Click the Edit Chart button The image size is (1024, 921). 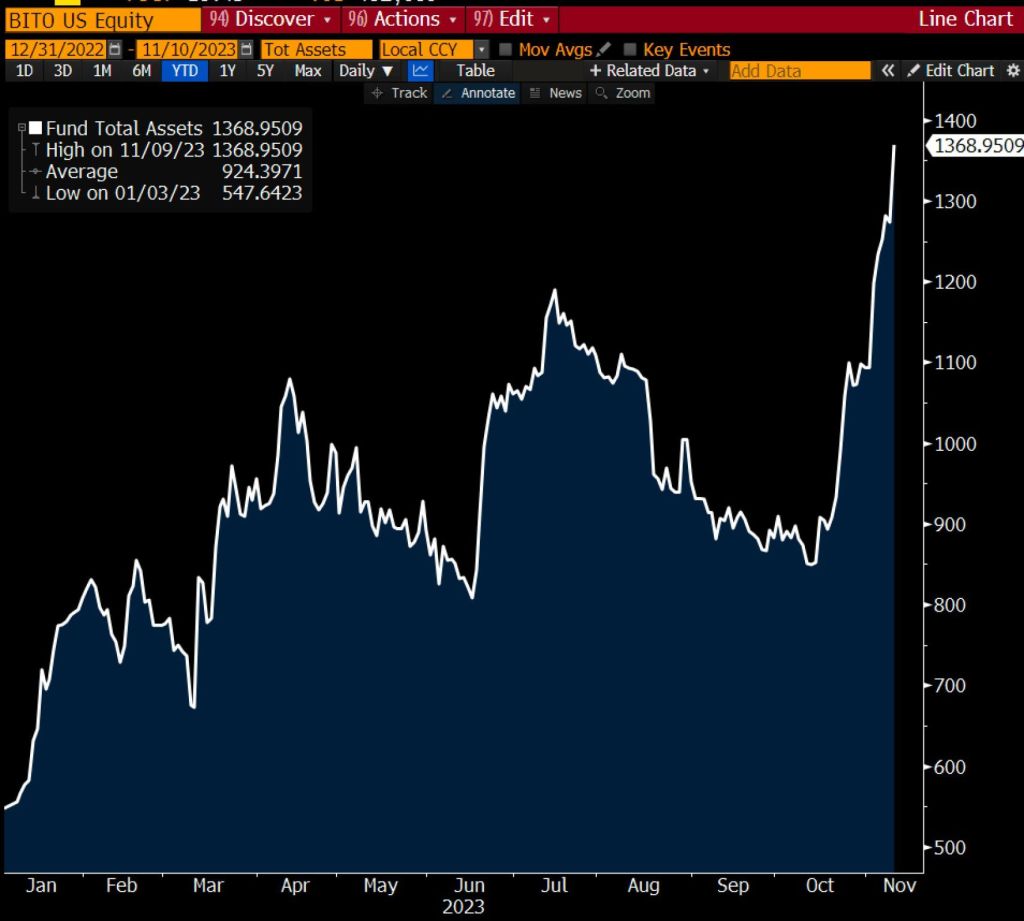[x=951, y=70]
